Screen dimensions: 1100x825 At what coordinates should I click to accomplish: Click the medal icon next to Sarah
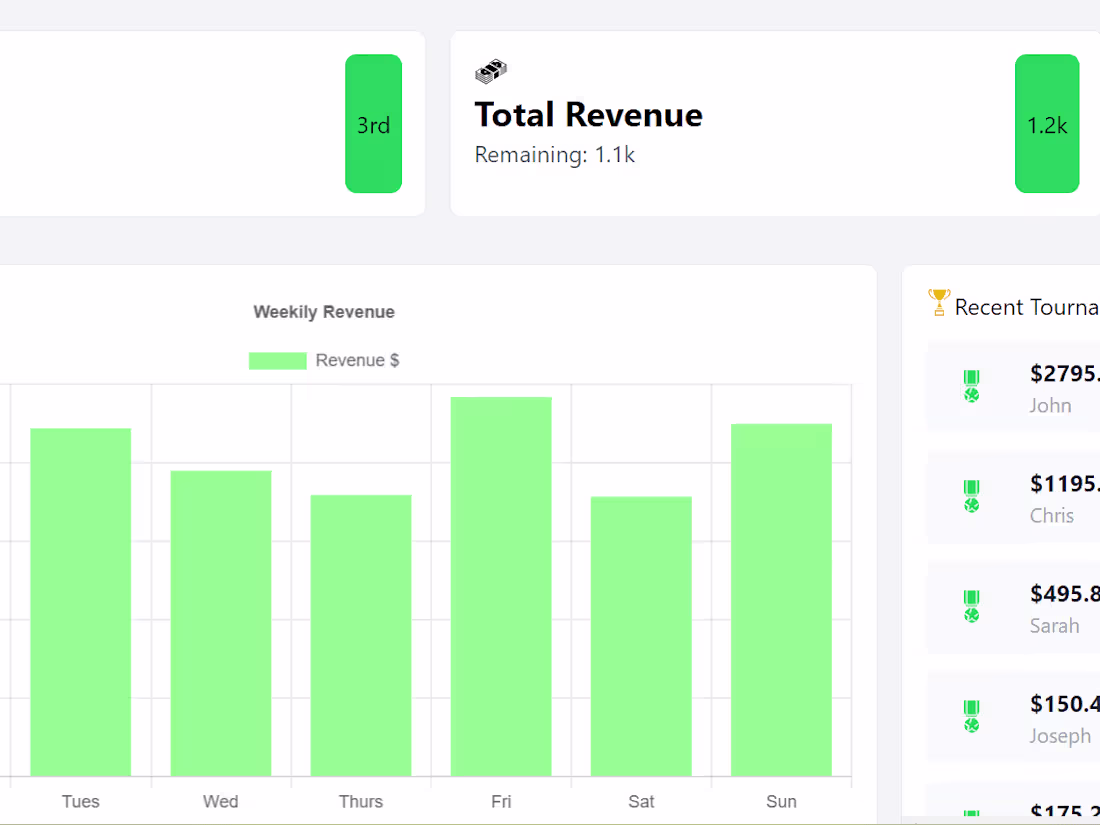[x=971, y=606]
